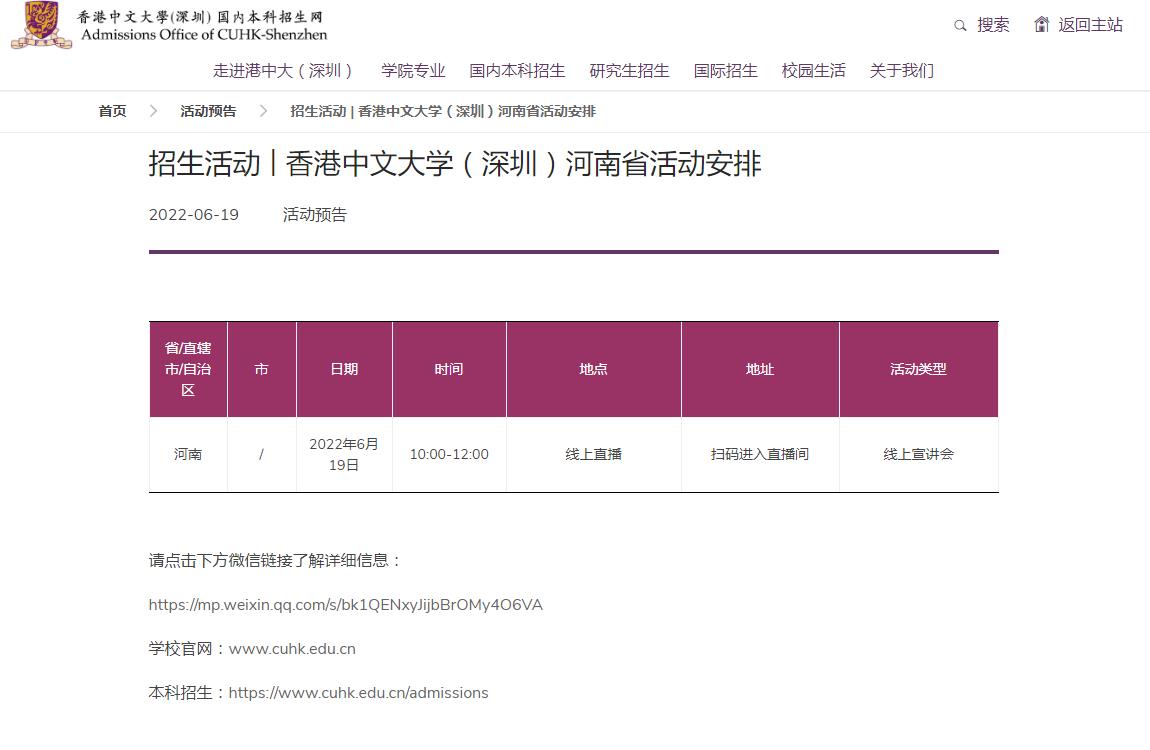Click the 请点击下方微信链接 instruction text

[276, 561]
